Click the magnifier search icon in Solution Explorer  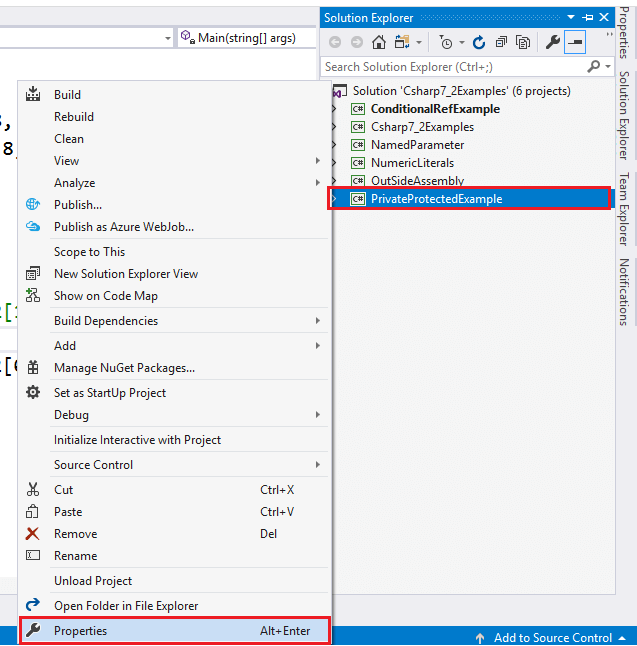coord(594,66)
